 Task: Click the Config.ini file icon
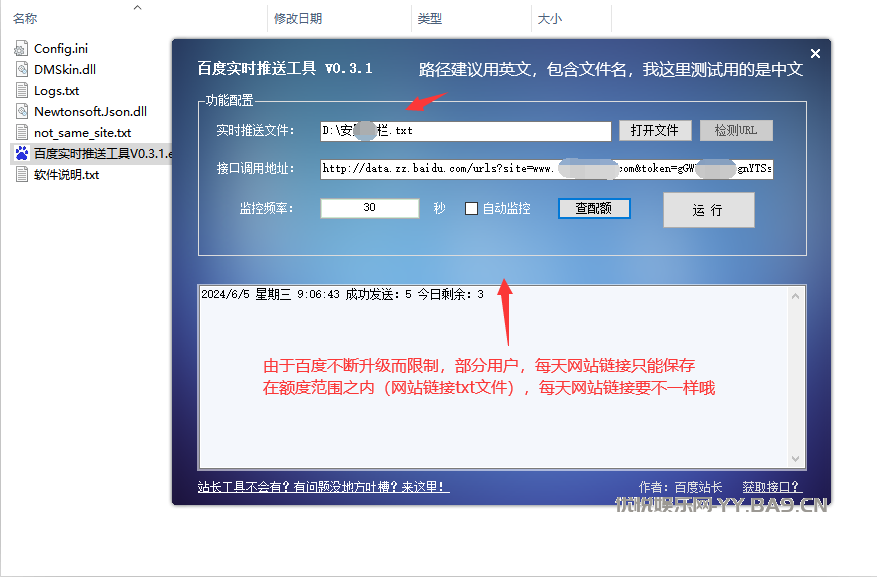pyautogui.click(x=22, y=48)
